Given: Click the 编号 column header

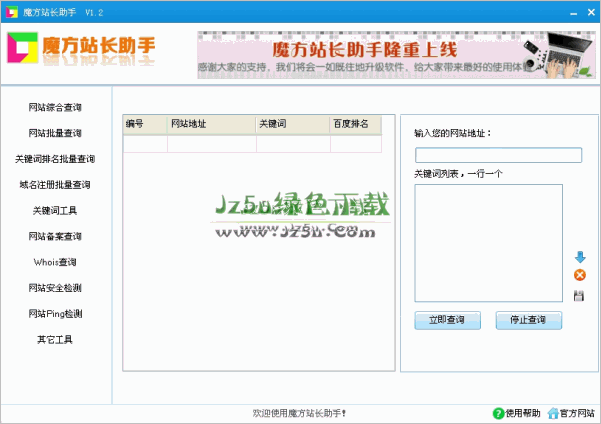Looking at the screenshot, I should click(145, 124).
